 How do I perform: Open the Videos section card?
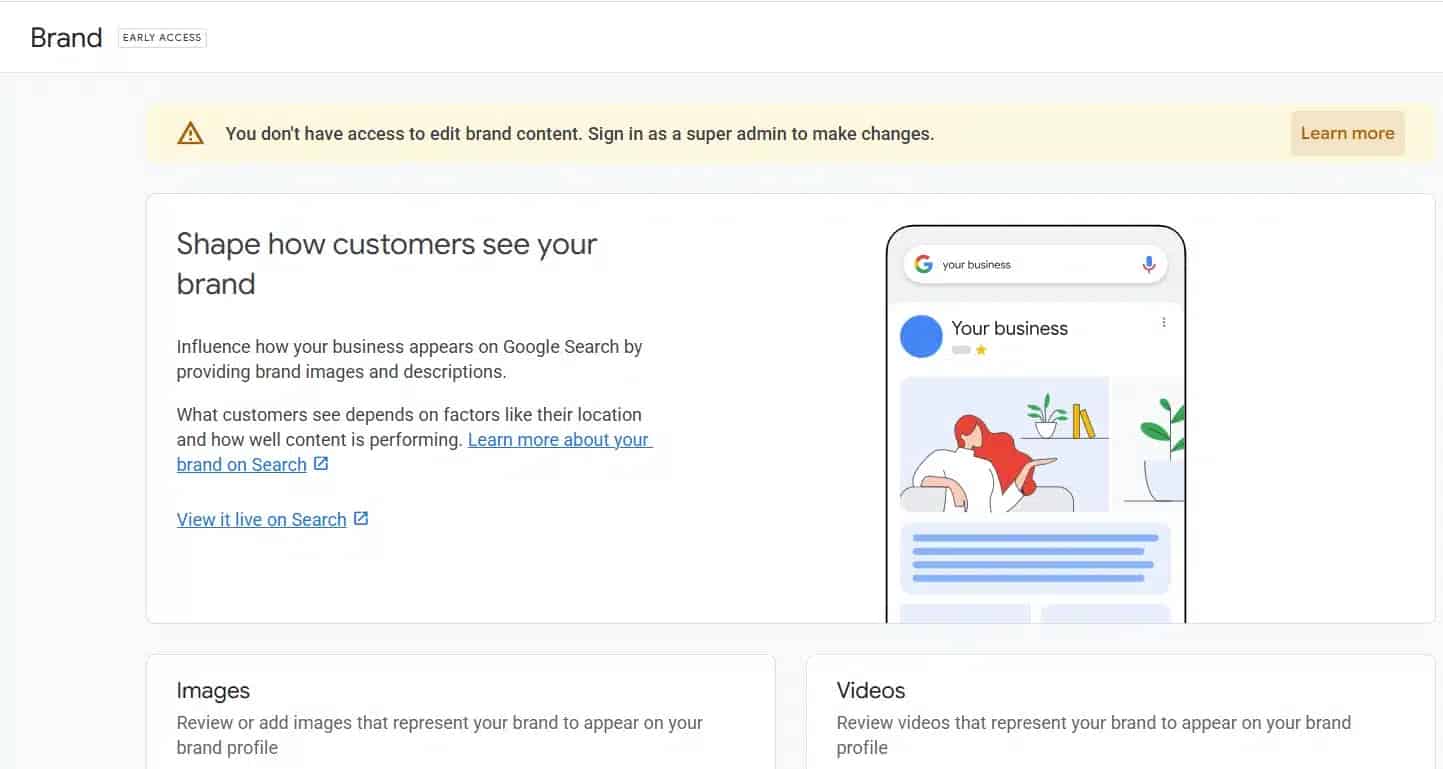(1120, 712)
